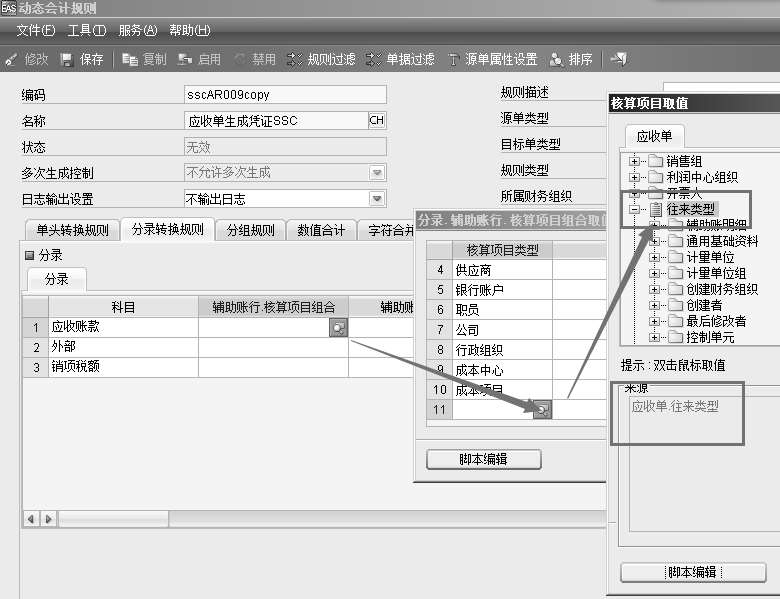Image resolution: width=780 pixels, height=599 pixels.
Task: Expand the 创建者 tree node
Action: pyautogui.click(x=654, y=305)
